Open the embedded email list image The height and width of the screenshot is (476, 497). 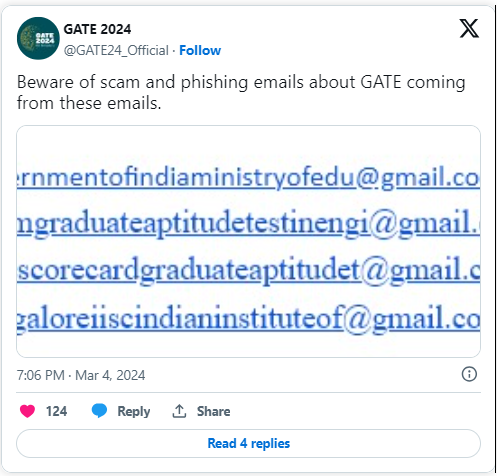tap(248, 241)
